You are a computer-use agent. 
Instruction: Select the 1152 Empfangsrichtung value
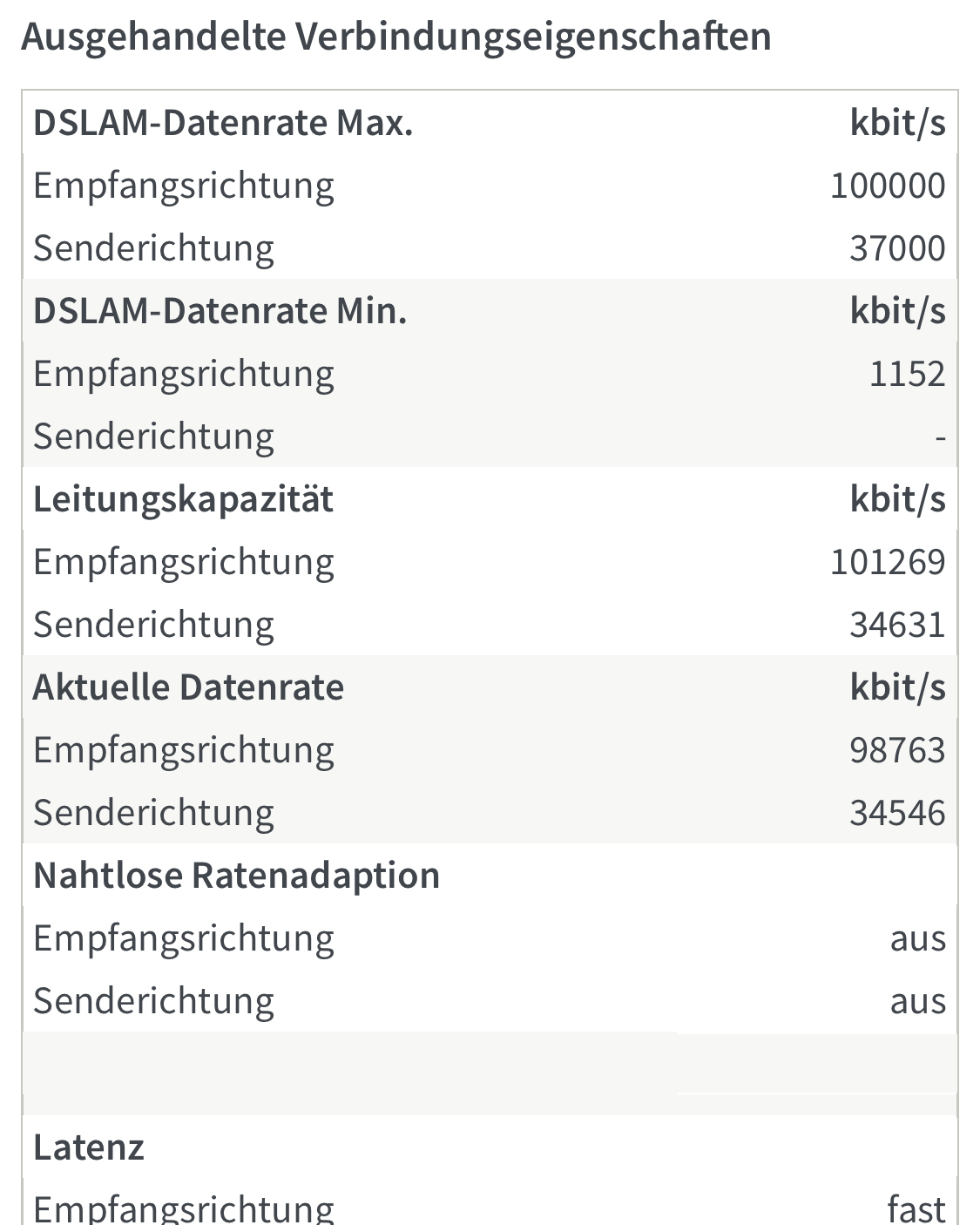pyautogui.click(x=907, y=374)
